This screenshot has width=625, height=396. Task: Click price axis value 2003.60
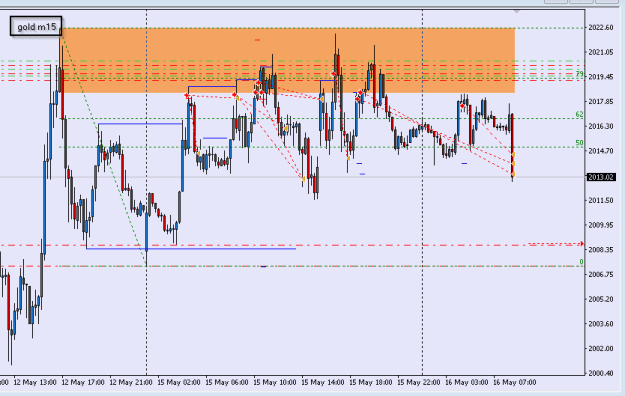pyautogui.click(x=601, y=324)
